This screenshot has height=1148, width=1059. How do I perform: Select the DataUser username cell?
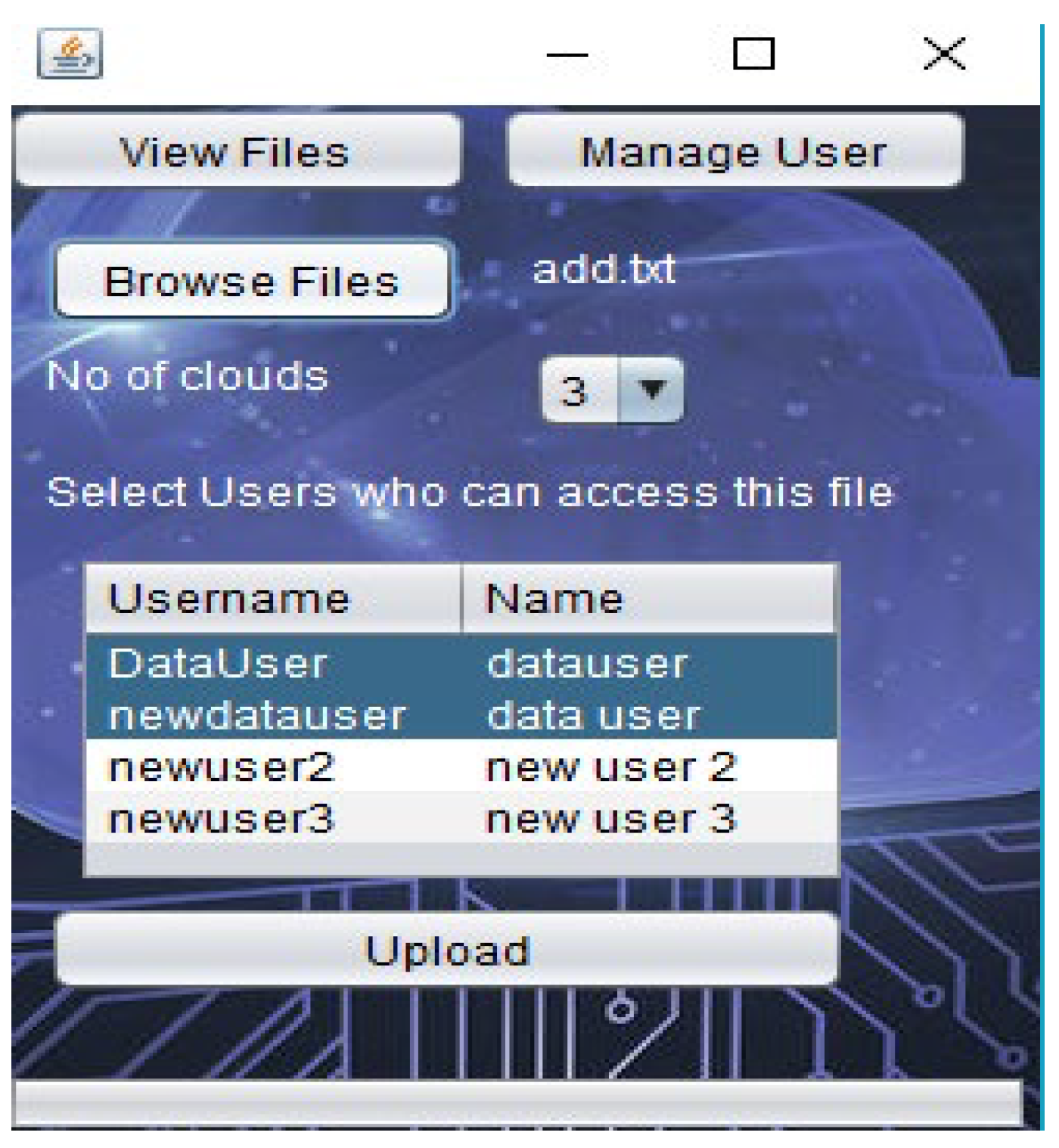[219, 664]
